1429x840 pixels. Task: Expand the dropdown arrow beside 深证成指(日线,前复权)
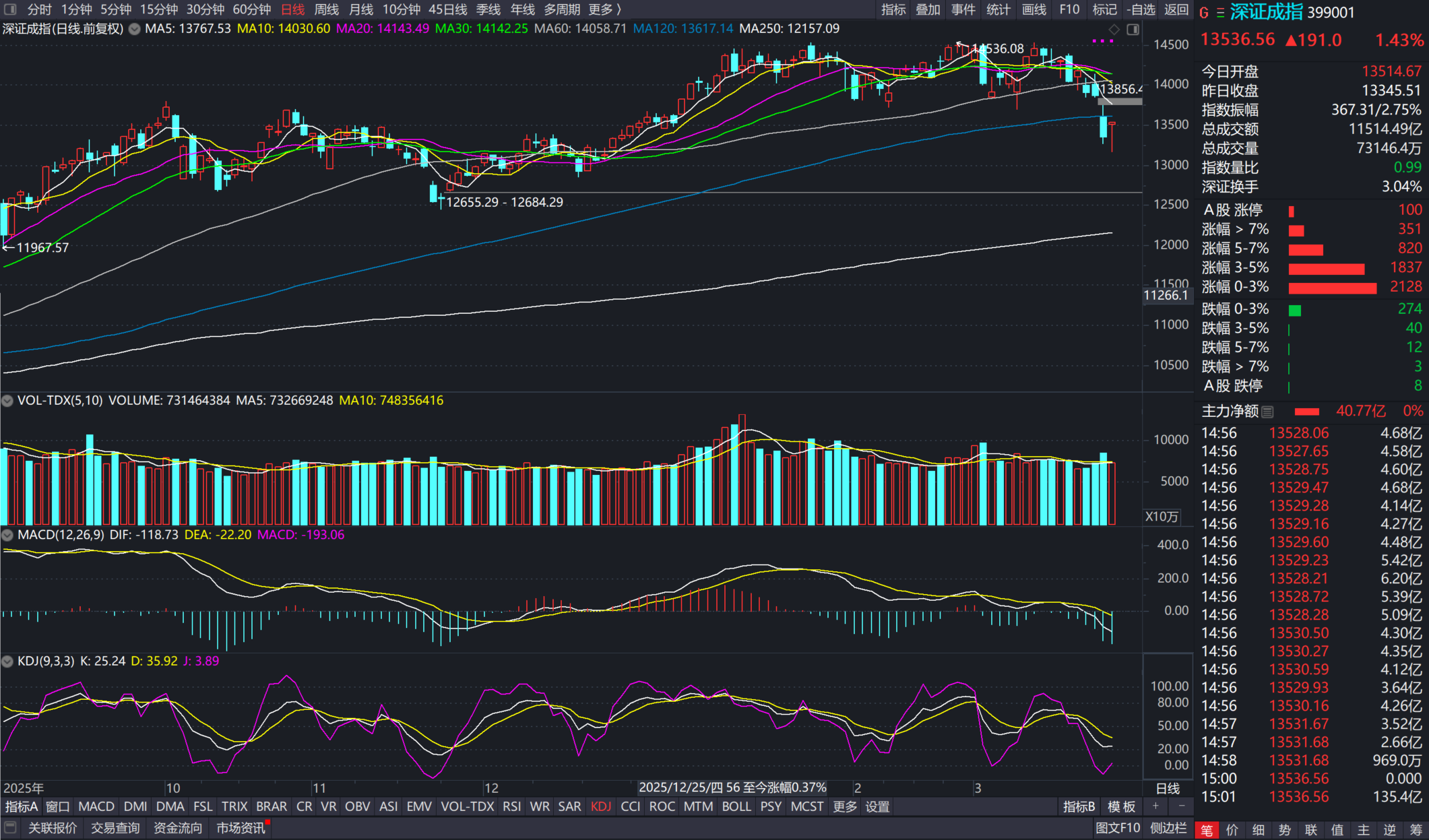[134, 29]
